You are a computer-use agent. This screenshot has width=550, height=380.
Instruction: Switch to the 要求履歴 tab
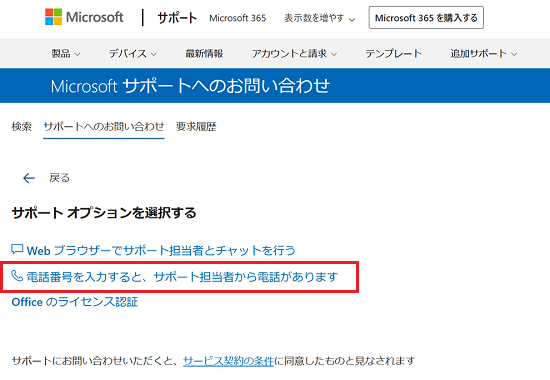tap(196, 127)
